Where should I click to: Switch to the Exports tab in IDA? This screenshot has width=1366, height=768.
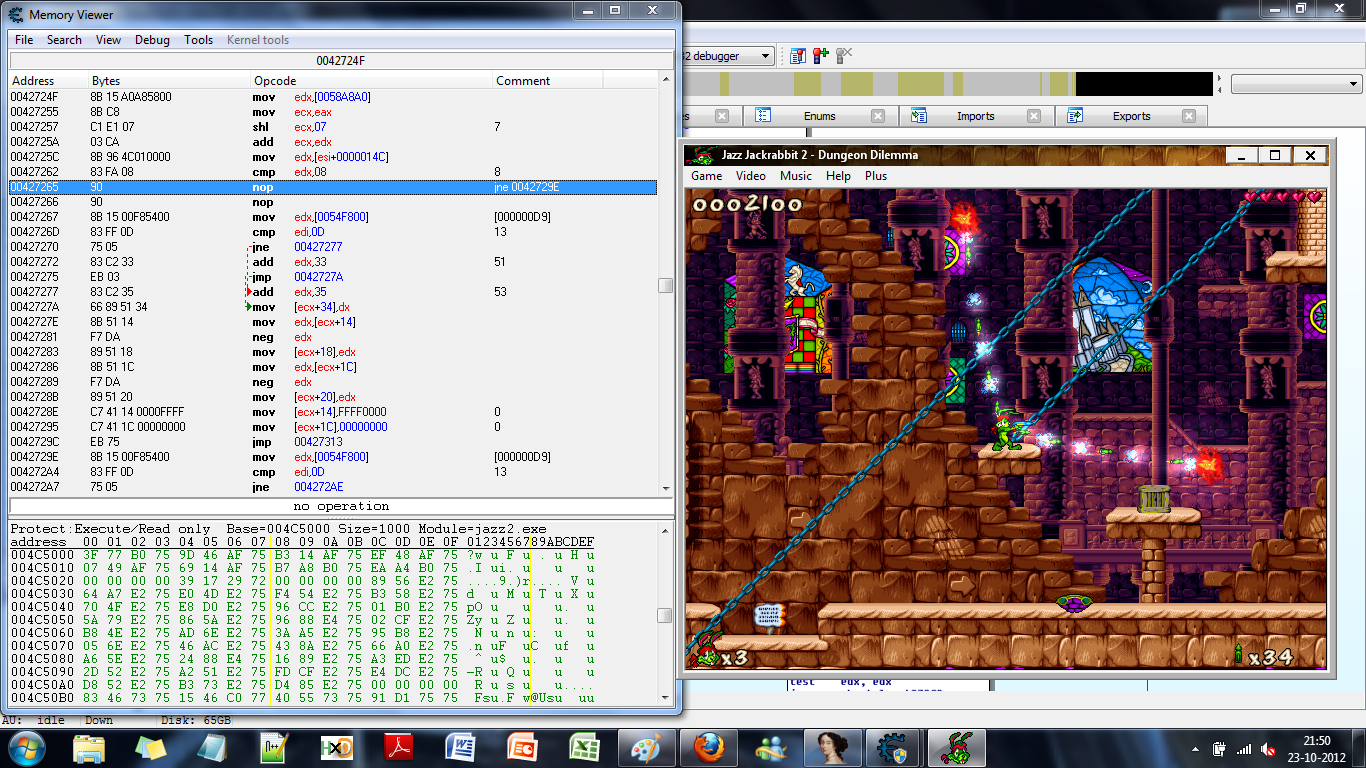[1131, 116]
